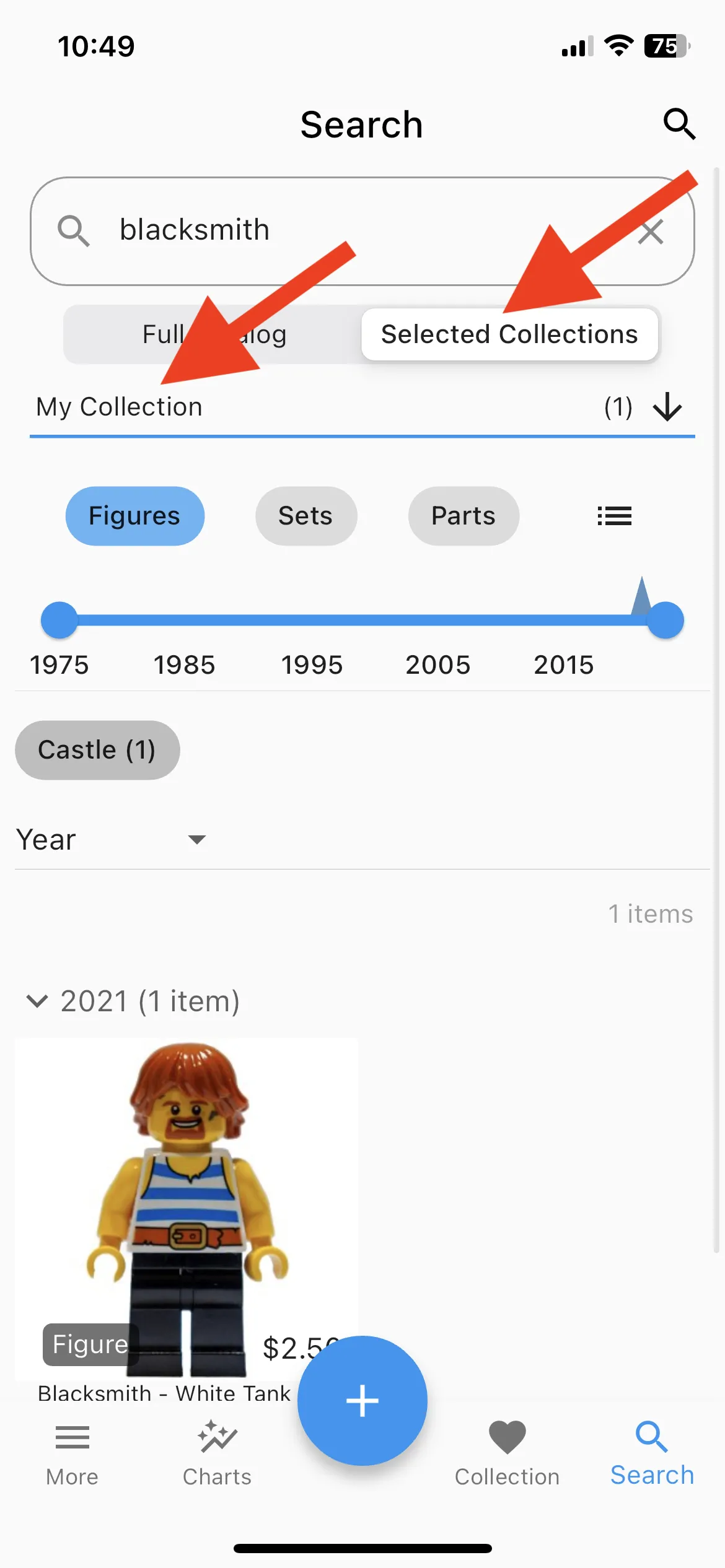
Task: Click the list view icon
Action: (x=614, y=516)
